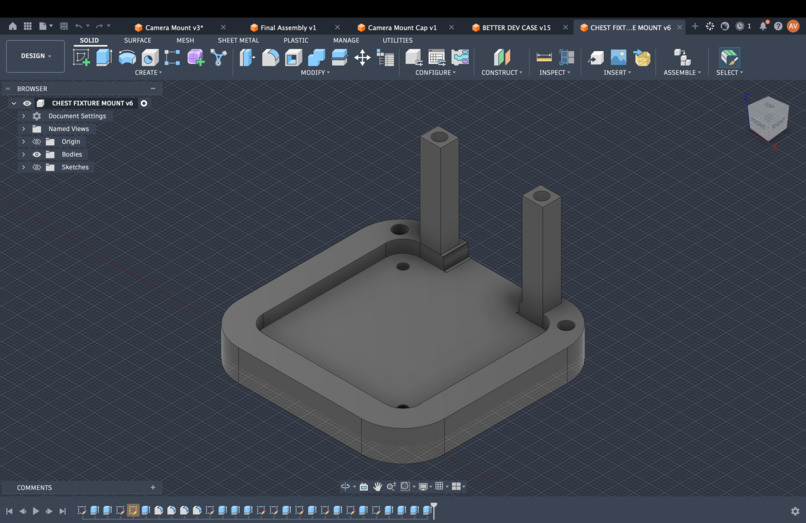Select the Fillet tool
Viewport: 806px width, 523px height.
[x=270, y=58]
